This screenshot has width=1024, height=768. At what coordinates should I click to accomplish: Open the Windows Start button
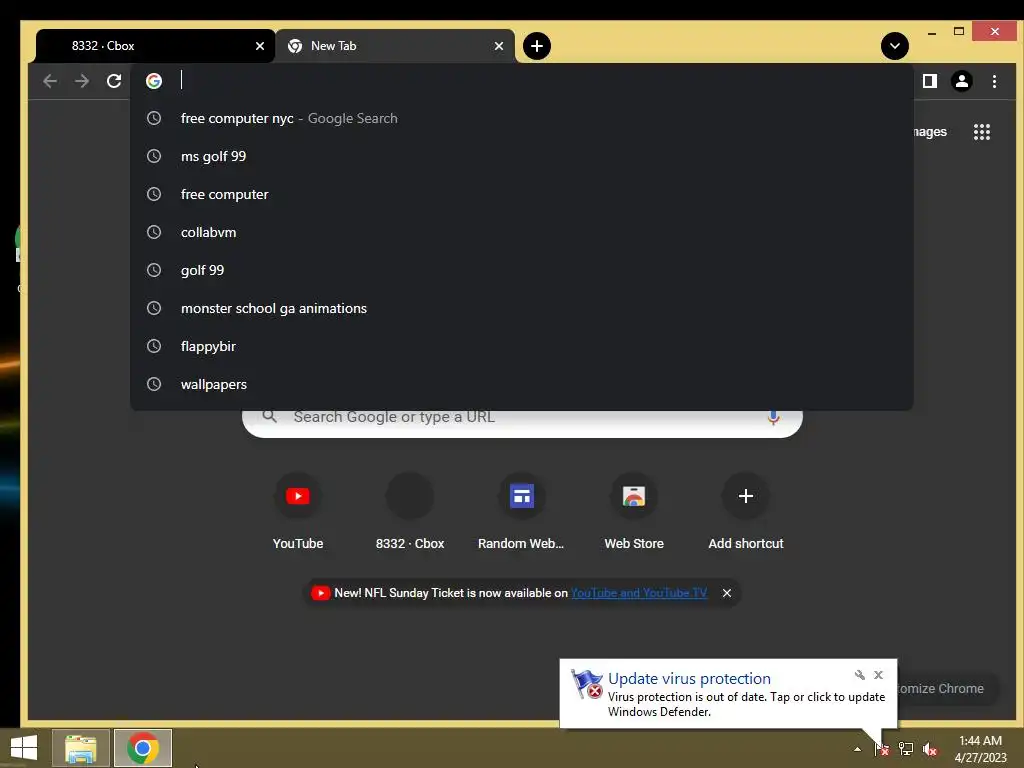(x=24, y=748)
